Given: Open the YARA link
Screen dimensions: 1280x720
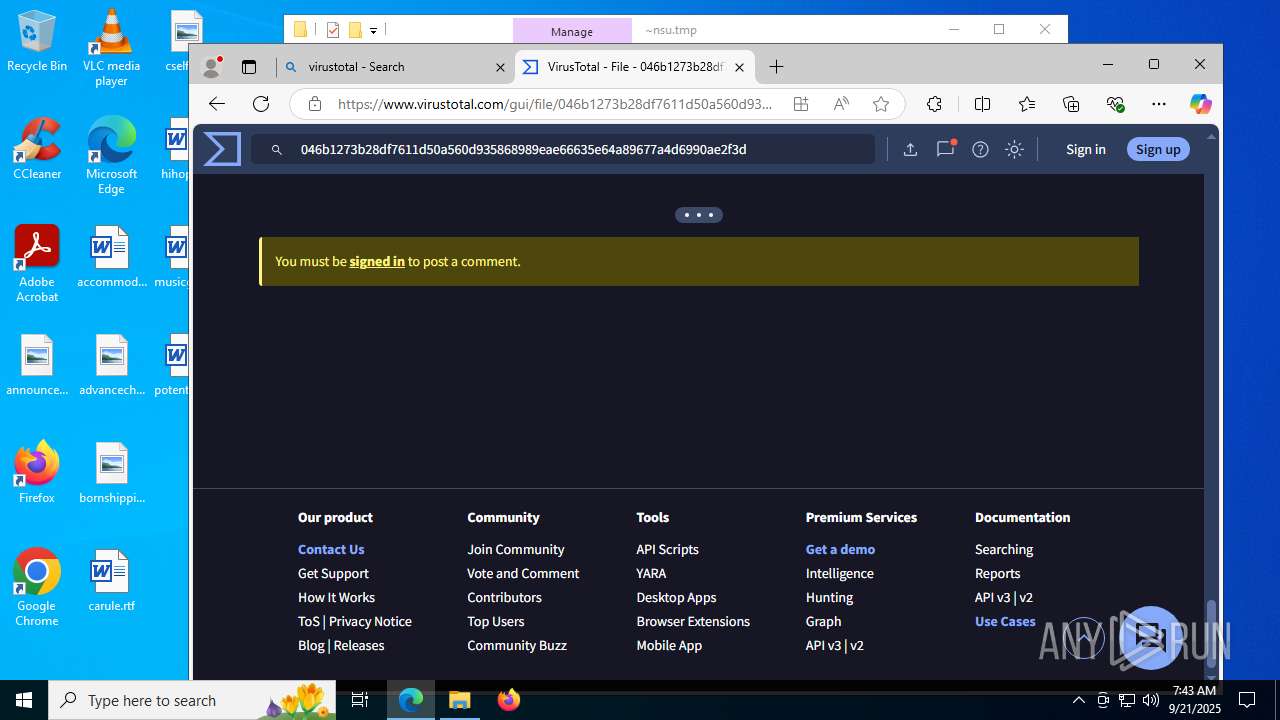Looking at the screenshot, I should coord(651,573).
